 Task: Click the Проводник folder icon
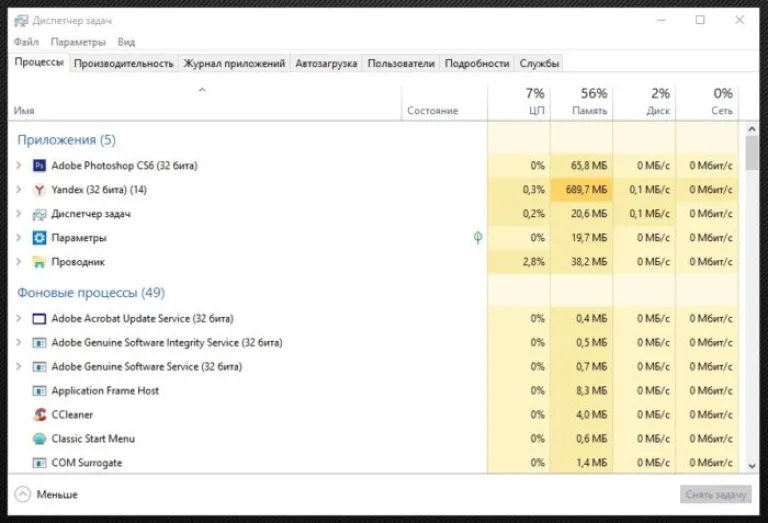(x=39, y=262)
